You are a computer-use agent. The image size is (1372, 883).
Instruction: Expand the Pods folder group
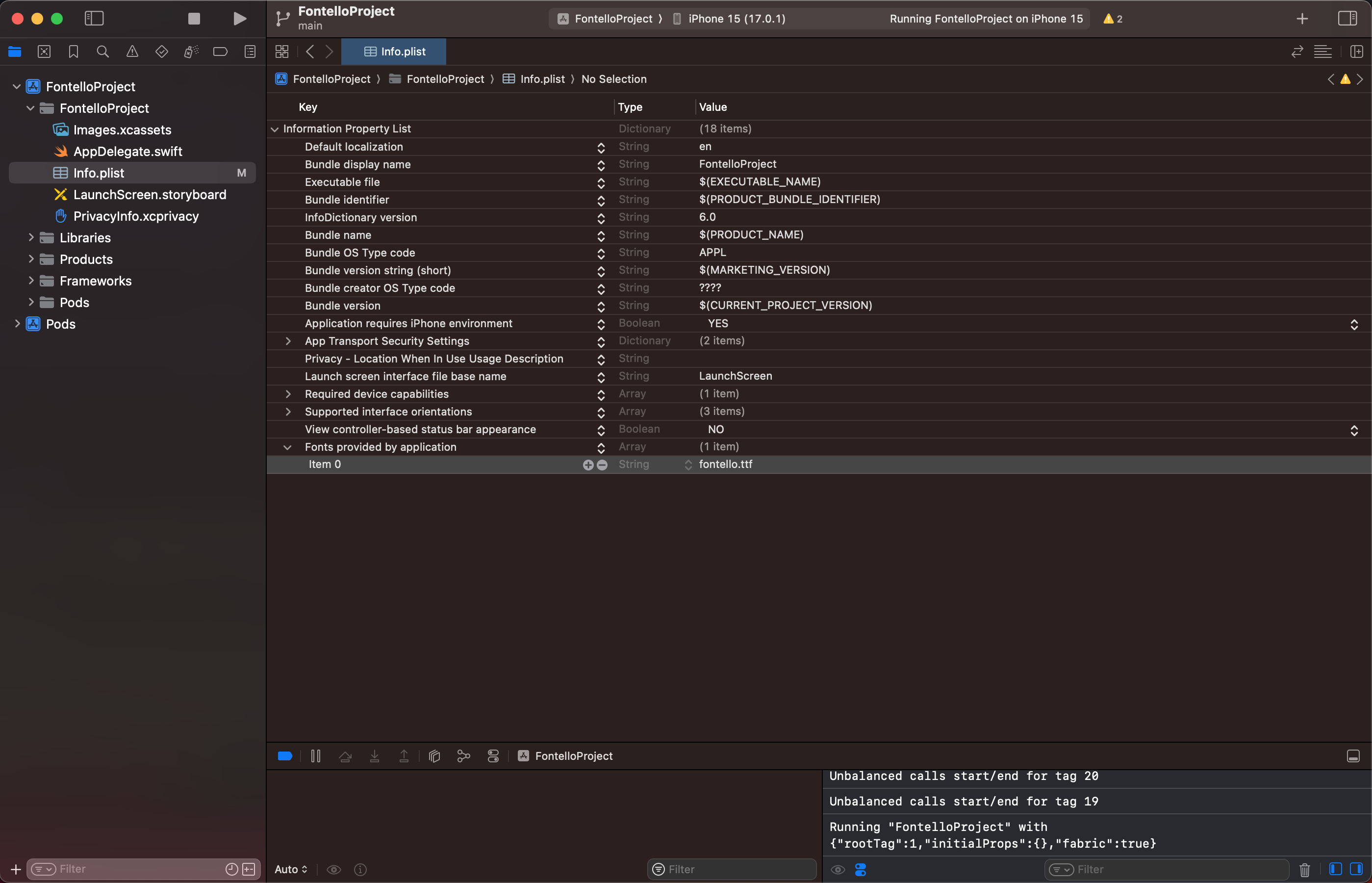point(31,302)
